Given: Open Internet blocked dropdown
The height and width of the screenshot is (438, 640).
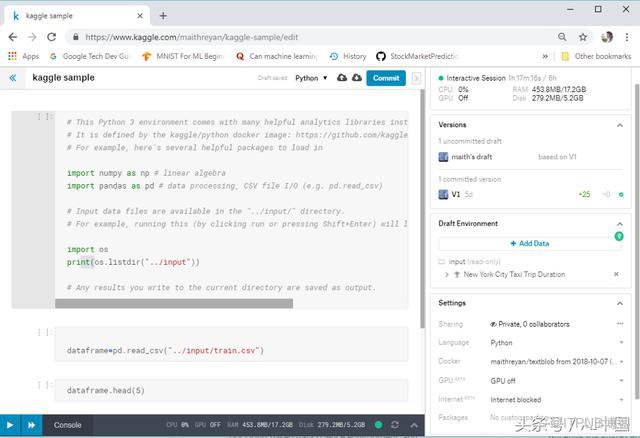Looking at the screenshot, I should point(557,400).
